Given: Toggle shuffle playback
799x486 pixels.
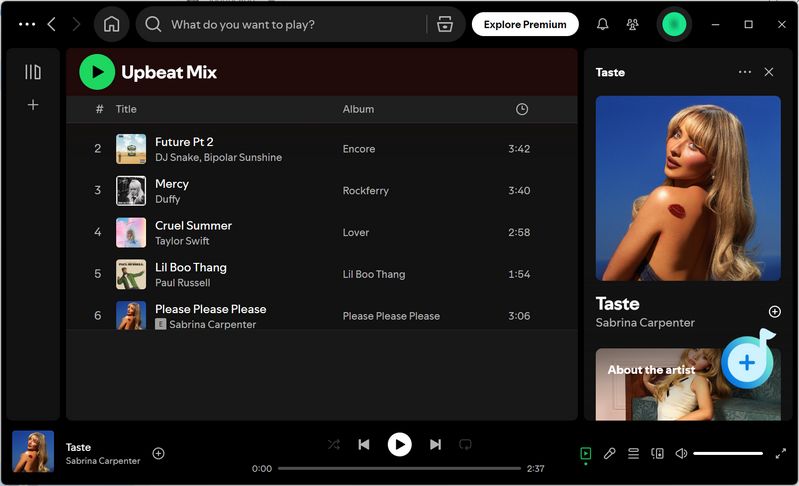Looking at the screenshot, I should pos(334,444).
